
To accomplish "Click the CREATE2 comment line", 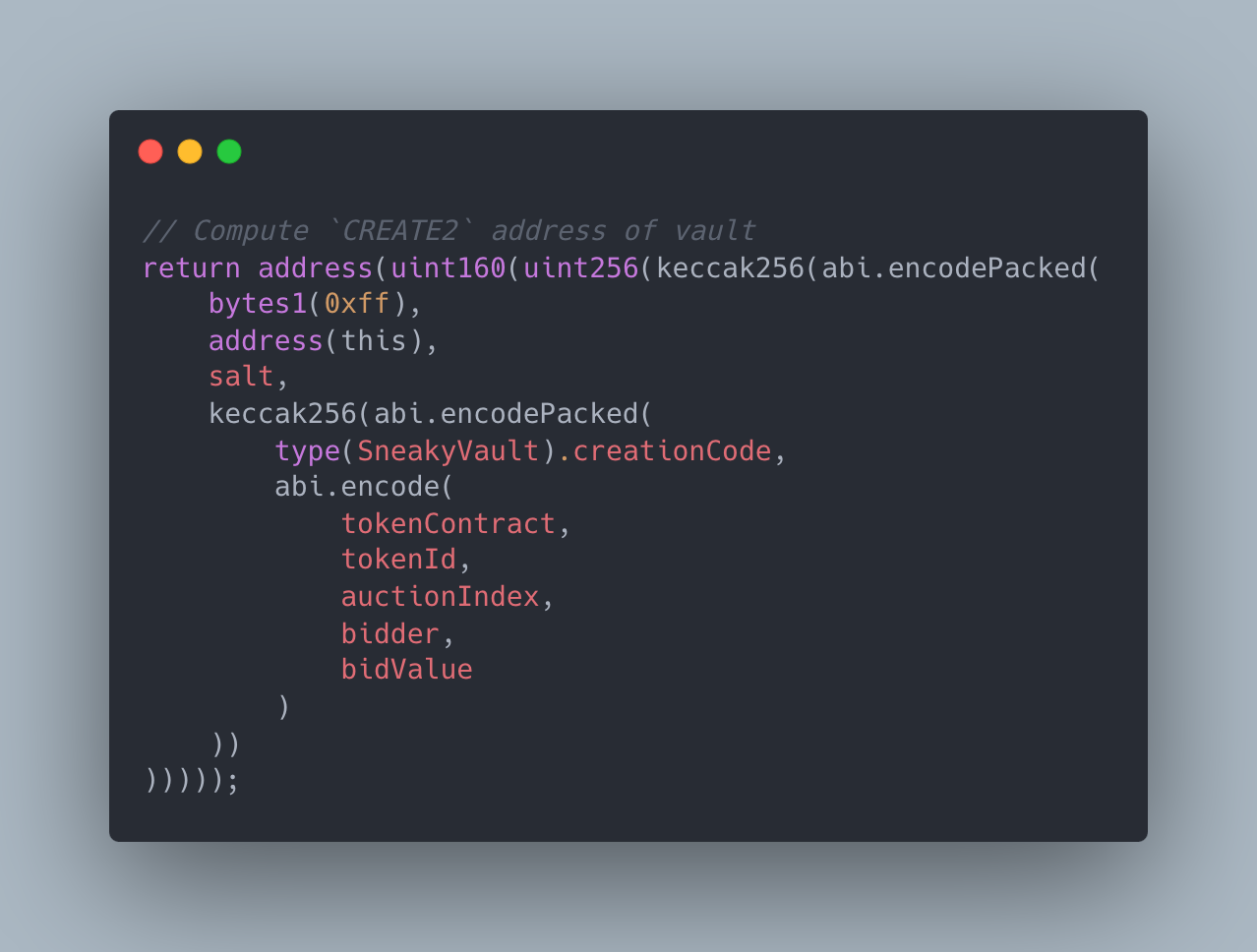I will [449, 231].
